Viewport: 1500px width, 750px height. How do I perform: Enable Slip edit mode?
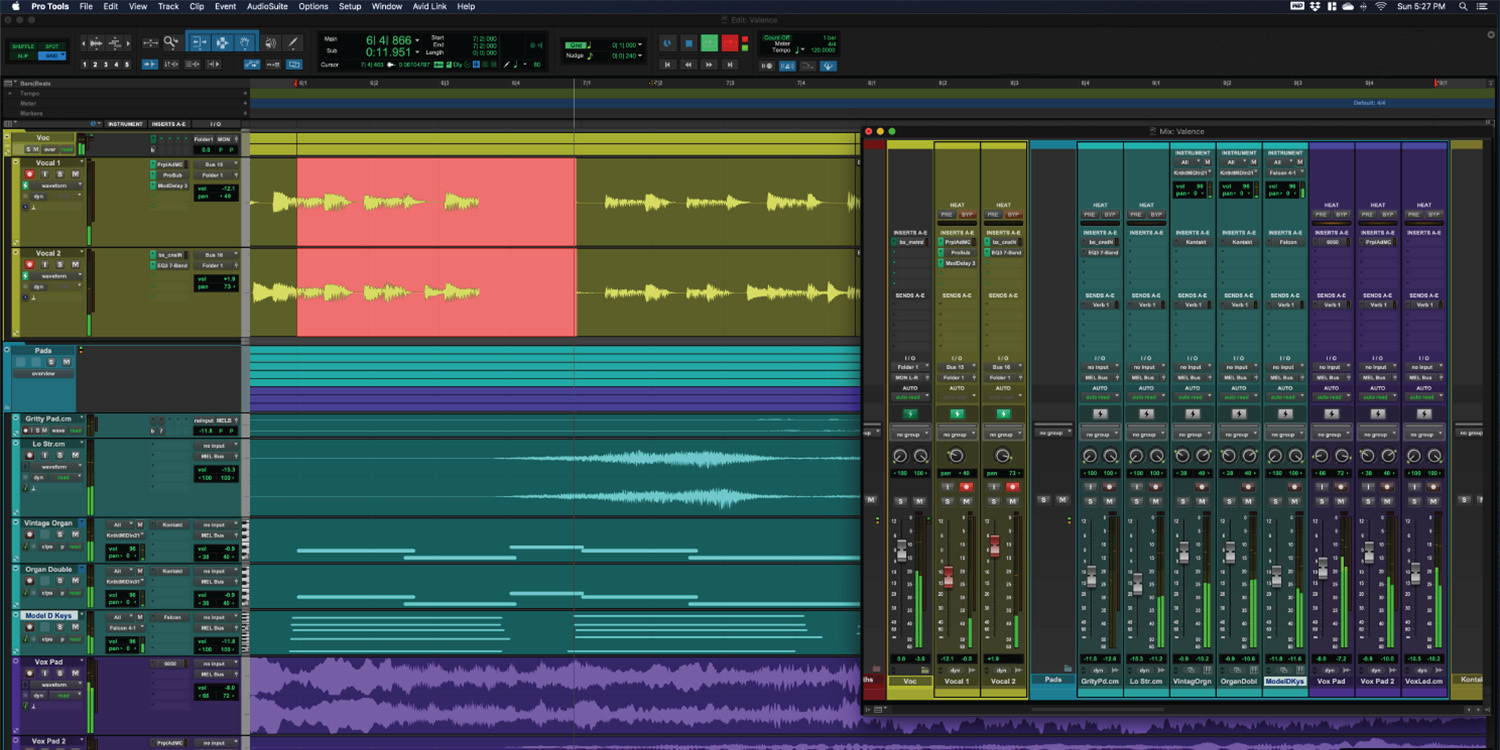(x=22, y=56)
